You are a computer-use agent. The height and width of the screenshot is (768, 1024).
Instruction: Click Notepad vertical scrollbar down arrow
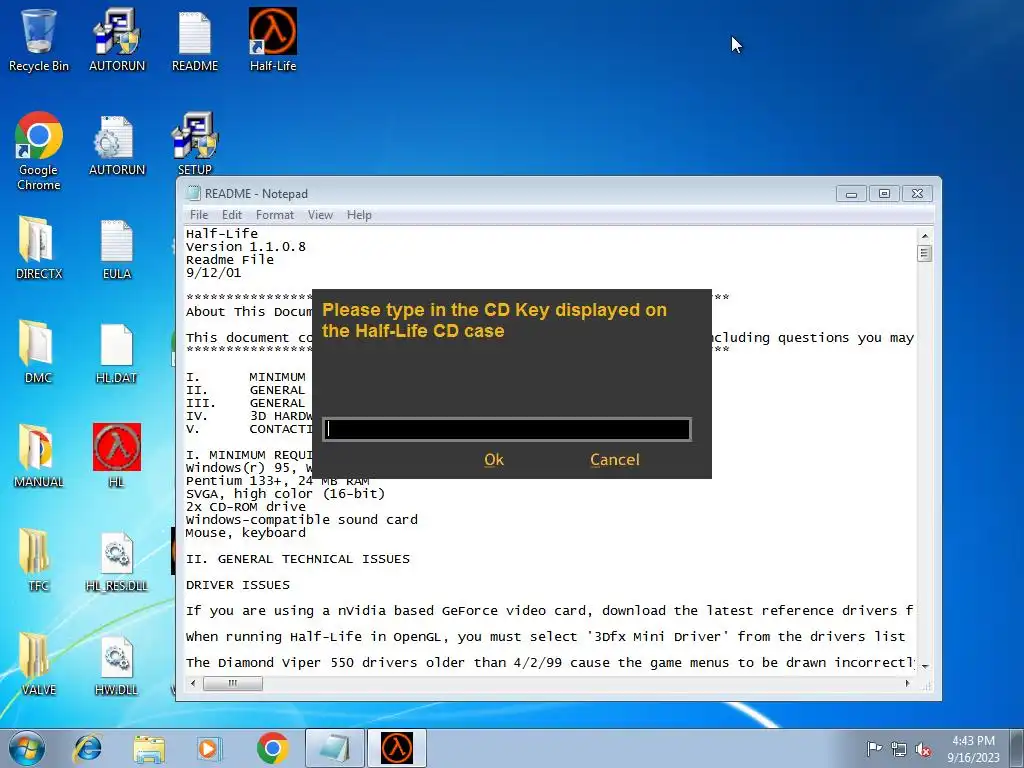click(x=924, y=667)
